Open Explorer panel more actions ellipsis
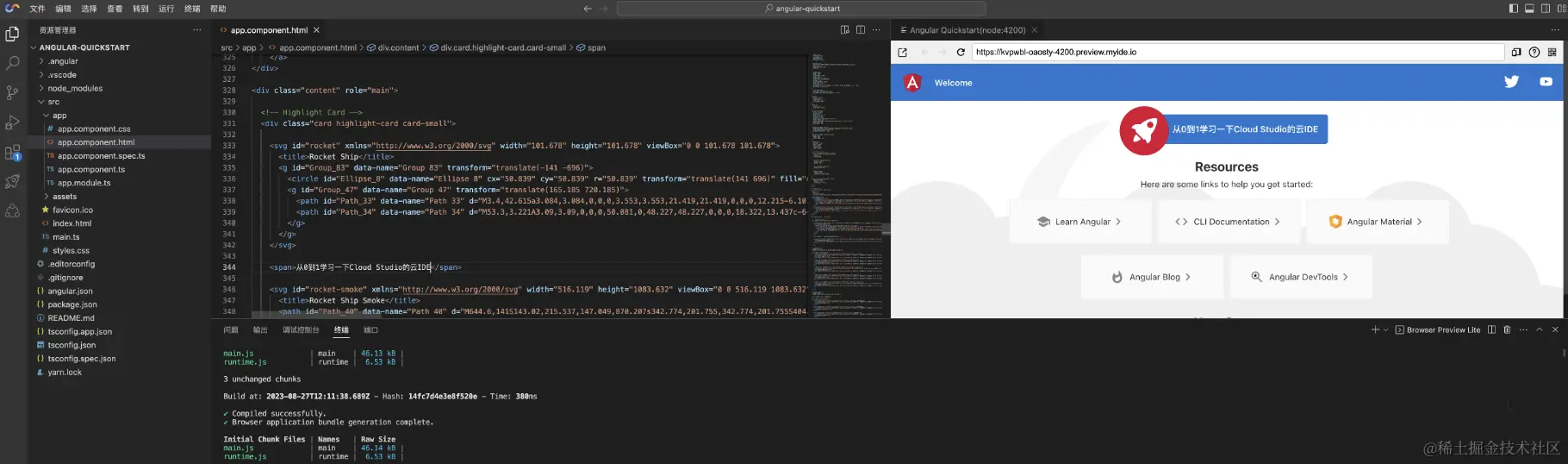The height and width of the screenshot is (464, 1568). (x=197, y=29)
